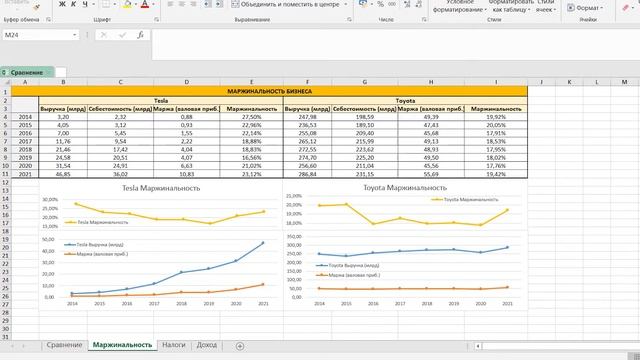The width and height of the screenshot is (640, 360).
Task: Click the Tesla Маржинальность chart title
Action: pyautogui.click(x=161, y=188)
